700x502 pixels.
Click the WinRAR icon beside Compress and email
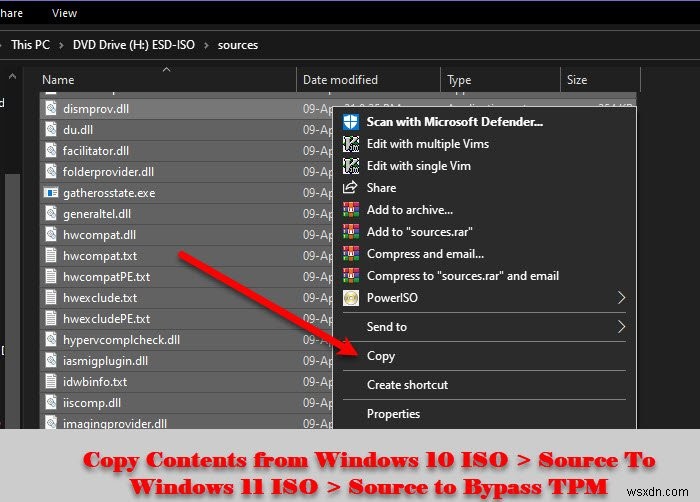(x=350, y=254)
